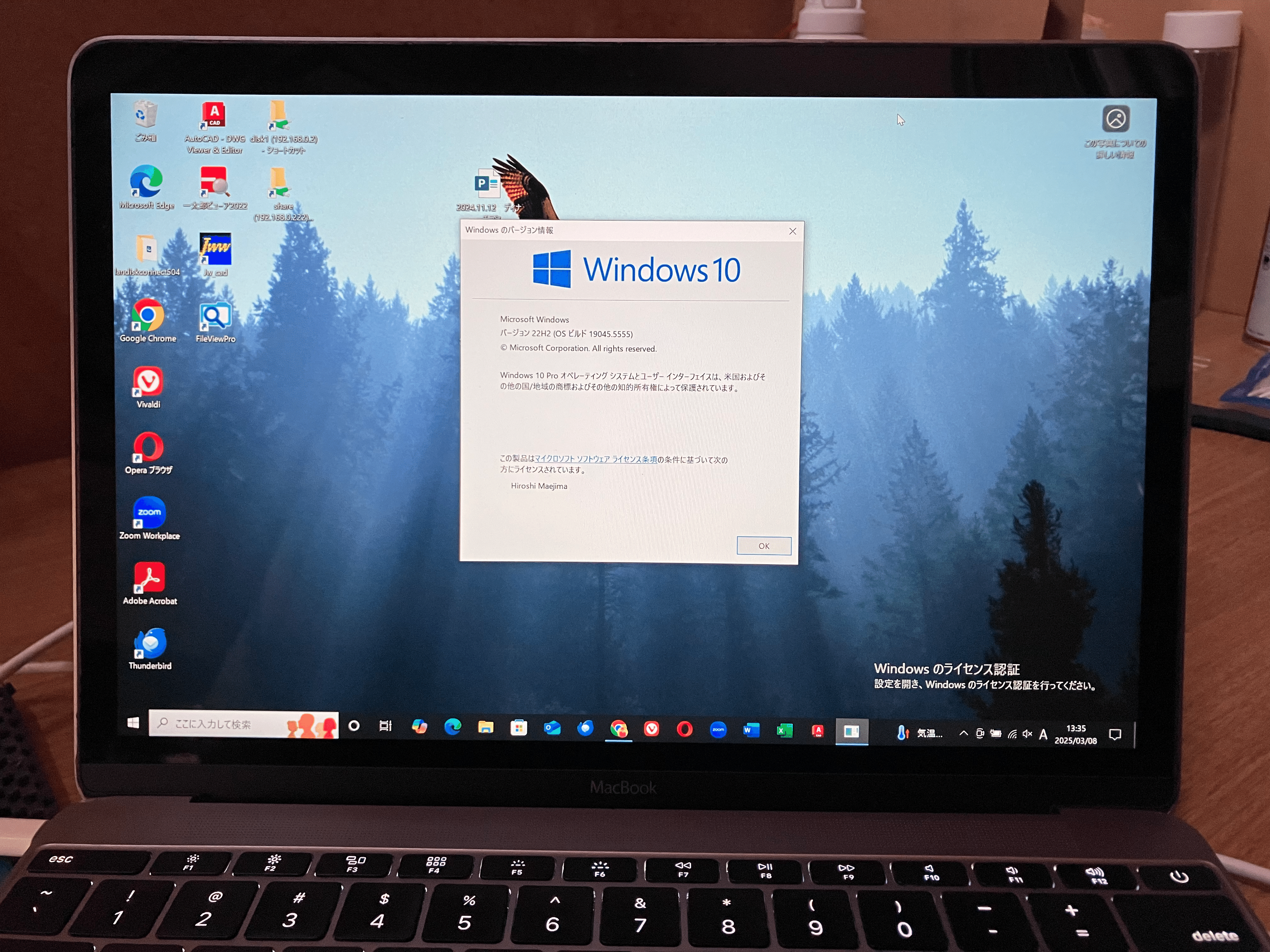The width and height of the screenshot is (1270, 952).
Task: Open Opera from the taskbar
Action: tap(684, 730)
